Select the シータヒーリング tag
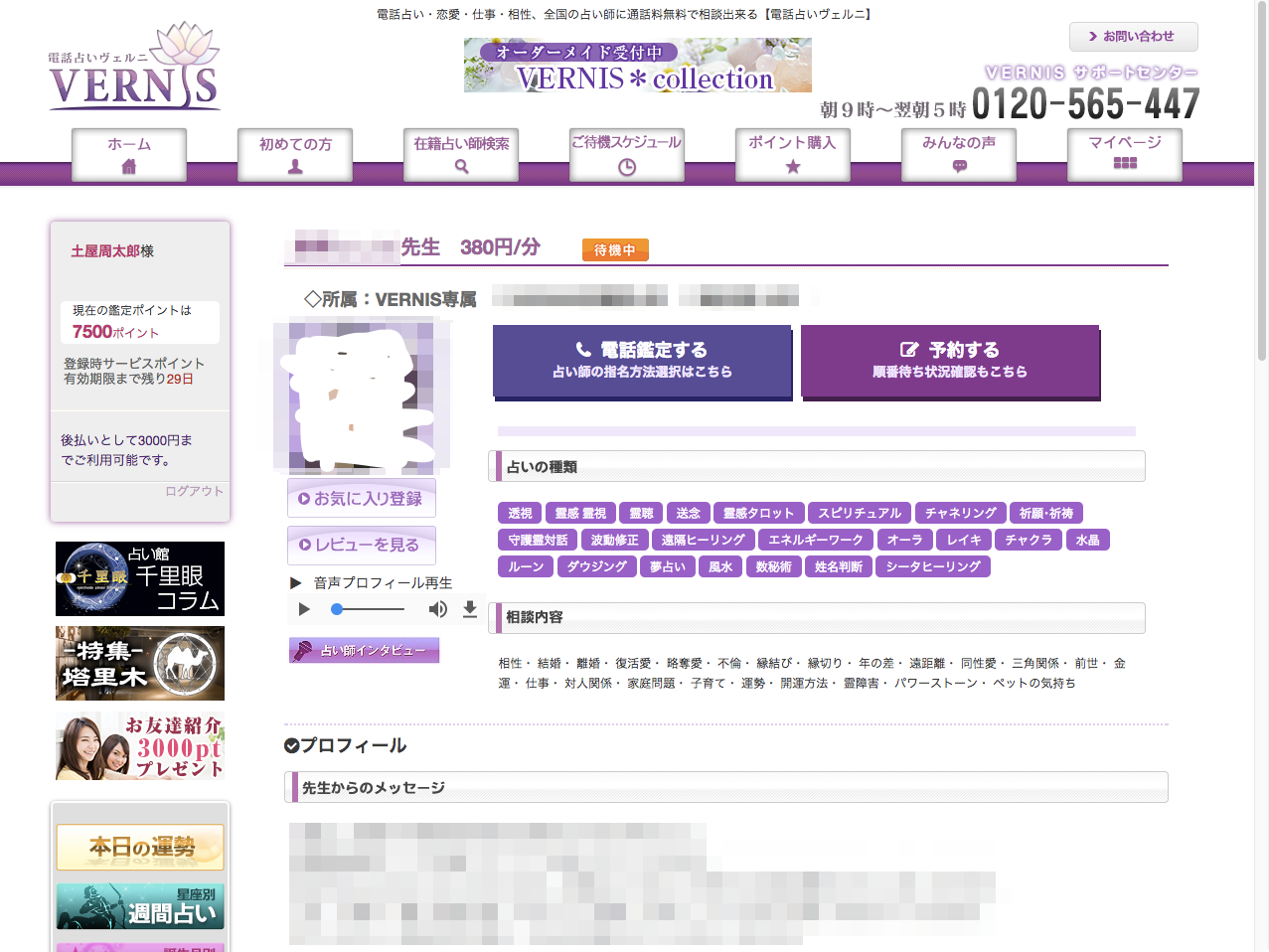Screen dimensions: 1269x952 [933, 566]
